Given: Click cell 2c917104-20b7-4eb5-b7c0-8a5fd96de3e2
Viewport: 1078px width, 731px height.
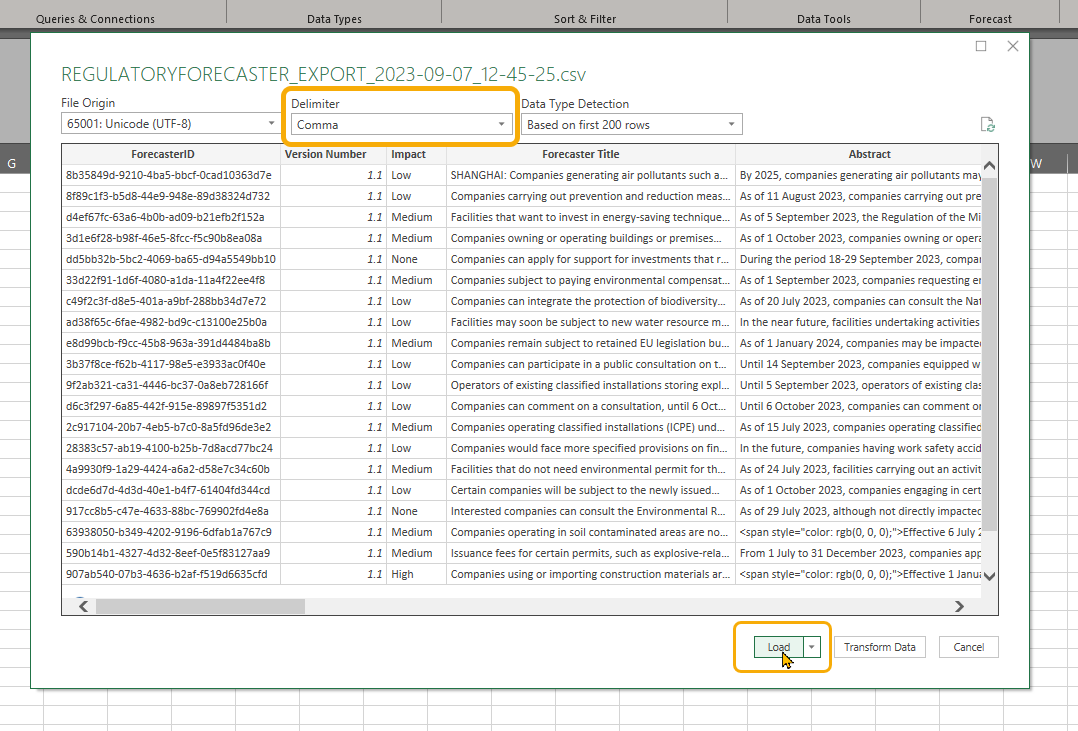Looking at the screenshot, I should (x=171, y=427).
